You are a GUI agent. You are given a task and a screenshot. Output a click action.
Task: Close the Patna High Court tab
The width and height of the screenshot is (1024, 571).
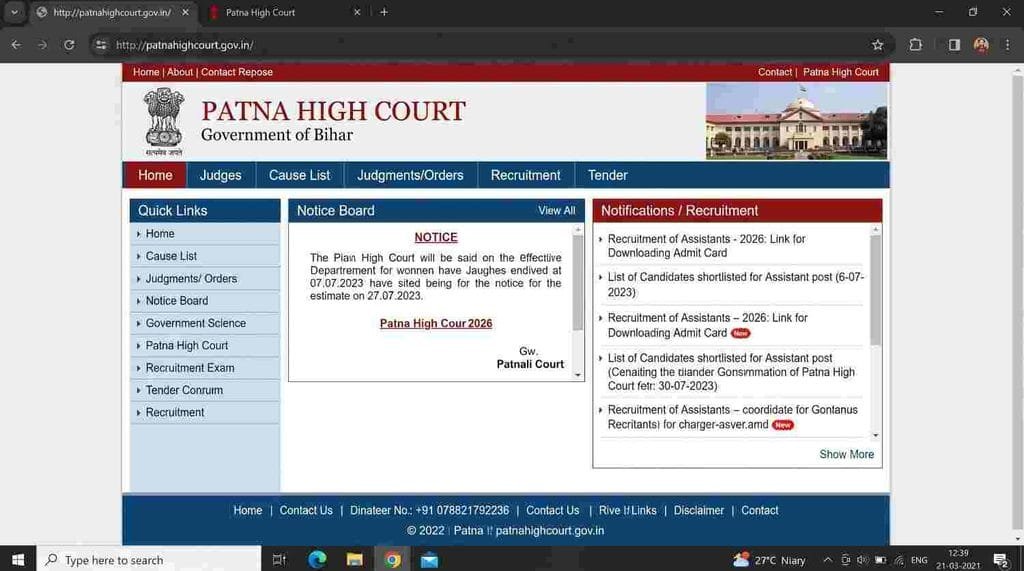tap(357, 12)
